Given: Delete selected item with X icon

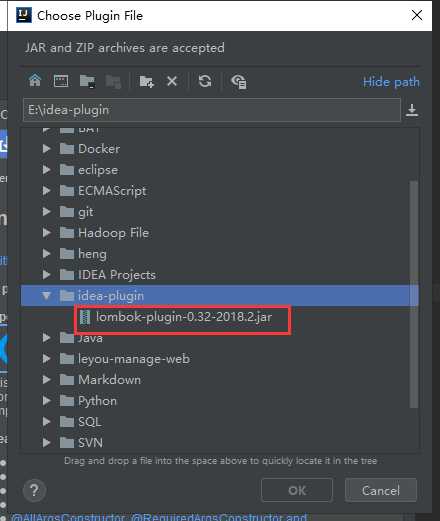Looking at the screenshot, I should pos(172,81).
